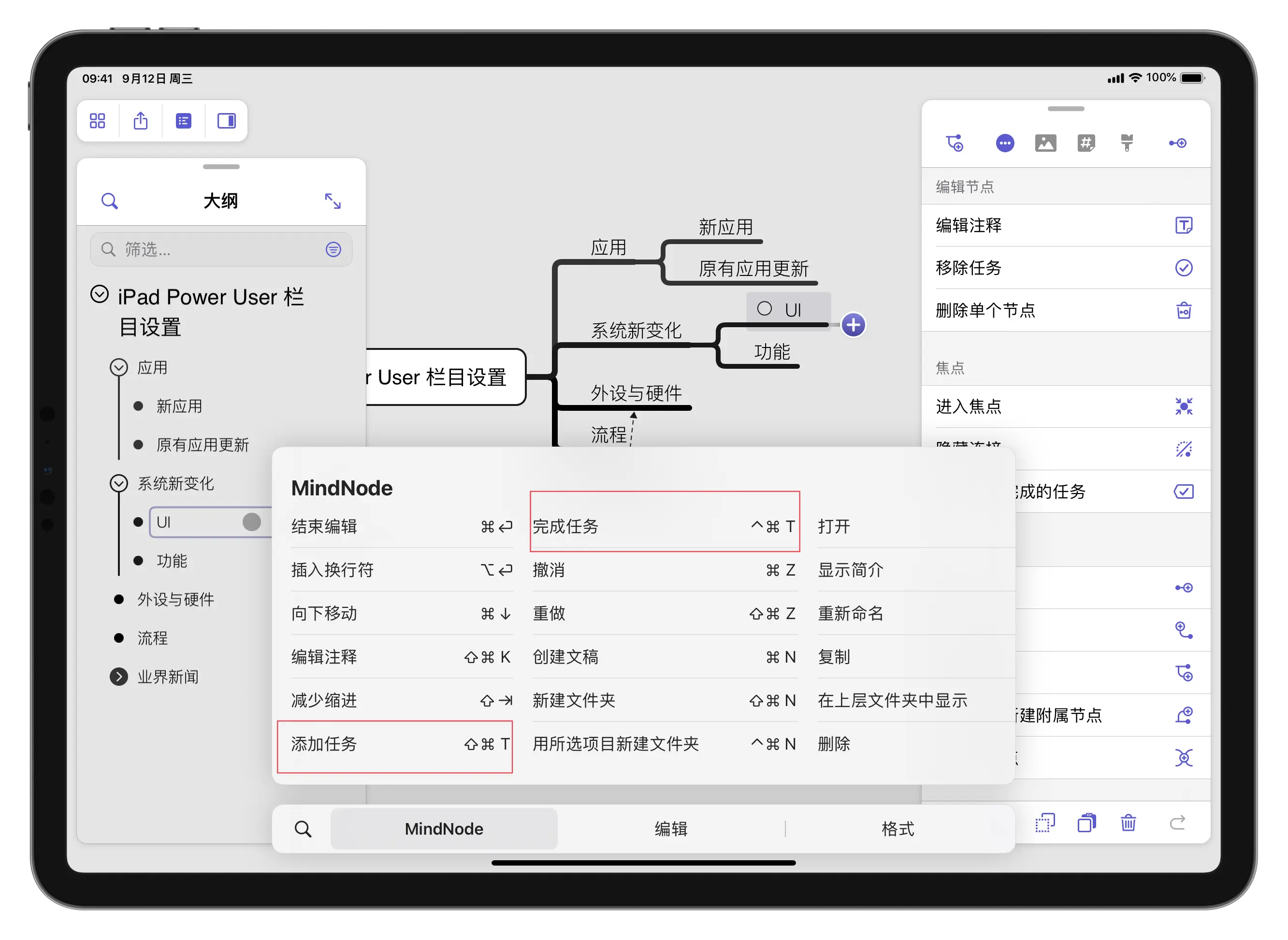
Task: Choose 插入换行符 from shortcut menu
Action: (x=402, y=570)
